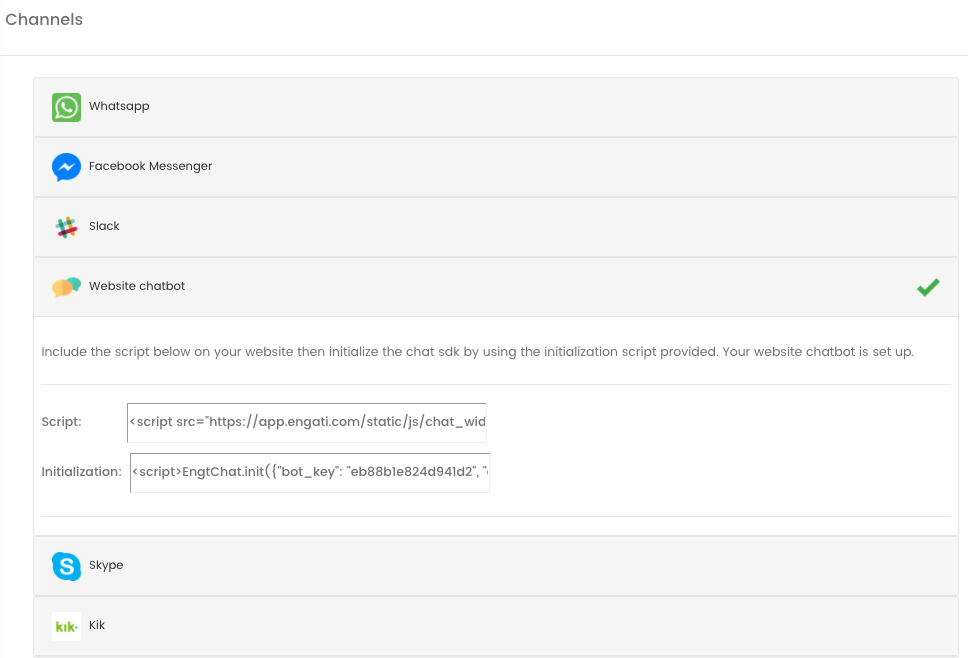The height and width of the screenshot is (658, 968).
Task: Click the website chatbot setup instructions text
Action: [x=477, y=352]
